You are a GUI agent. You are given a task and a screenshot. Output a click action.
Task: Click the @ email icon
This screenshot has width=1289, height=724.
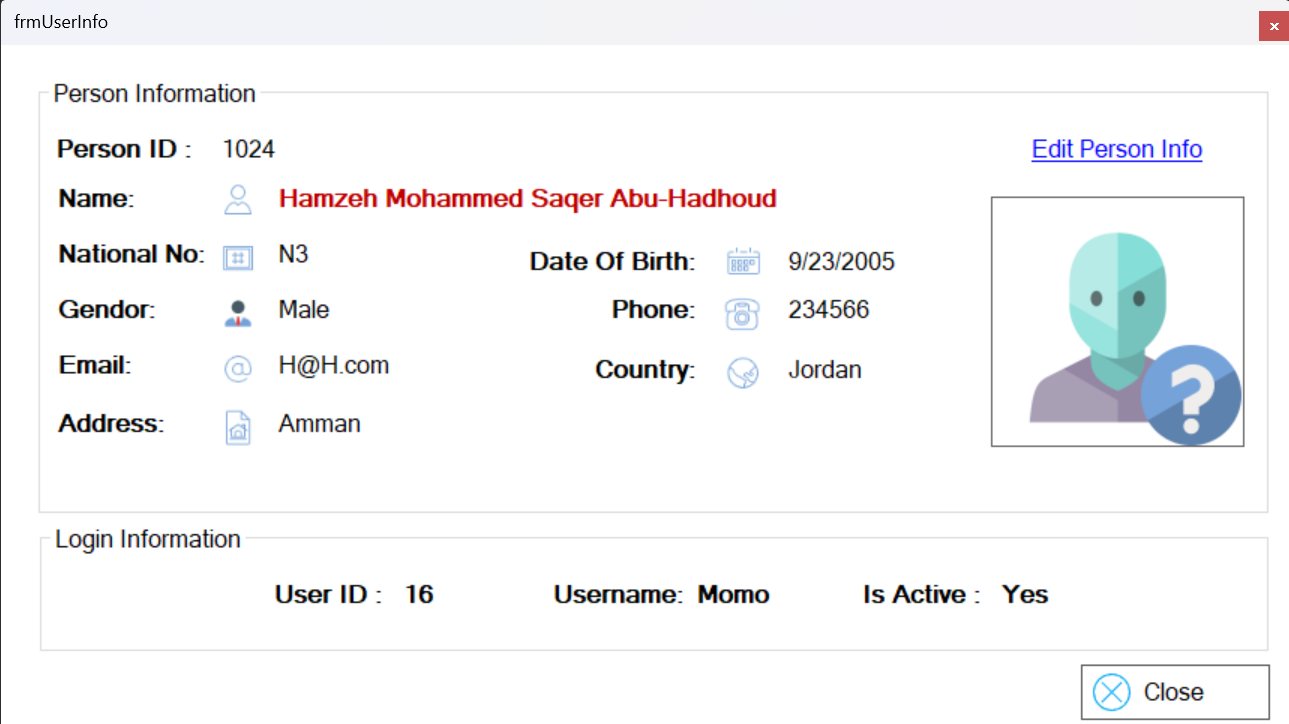238,369
